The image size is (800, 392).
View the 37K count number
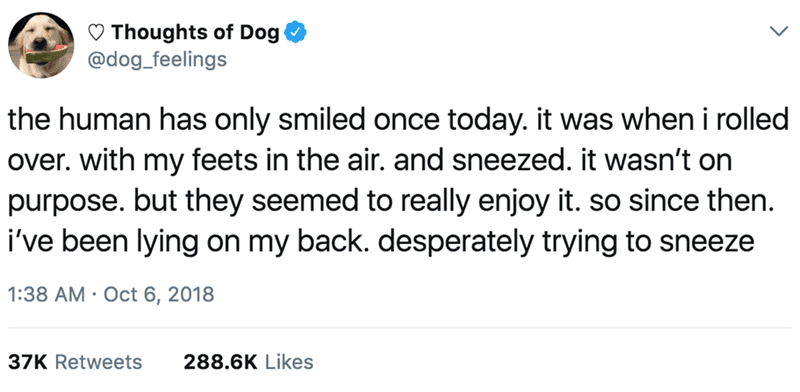click(28, 362)
